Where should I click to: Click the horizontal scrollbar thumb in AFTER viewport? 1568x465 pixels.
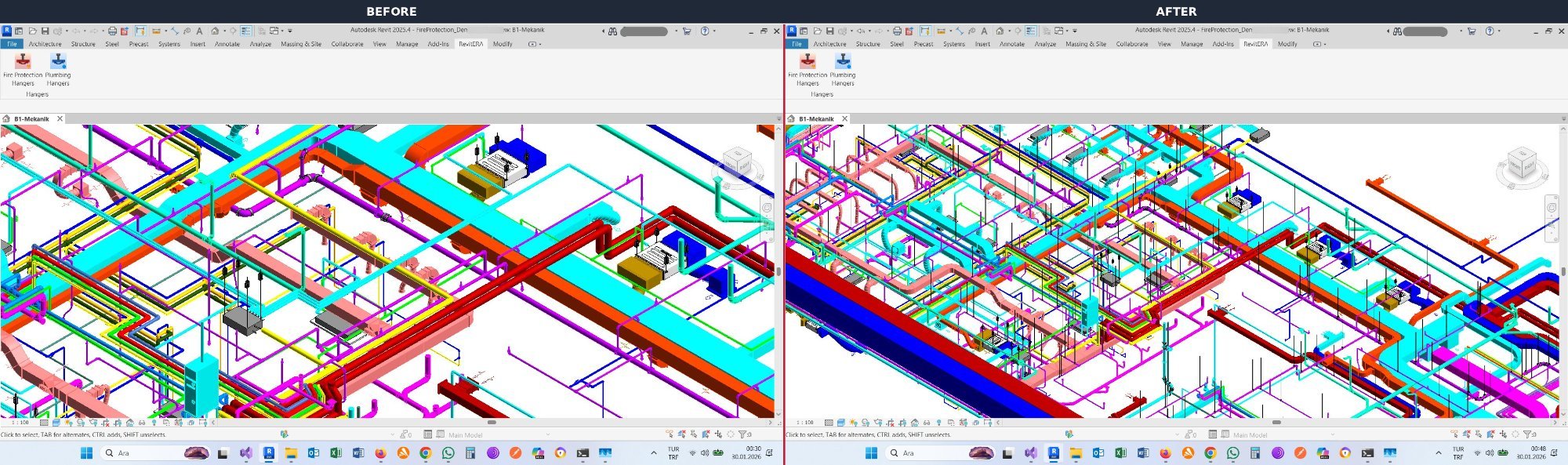click(x=1276, y=423)
